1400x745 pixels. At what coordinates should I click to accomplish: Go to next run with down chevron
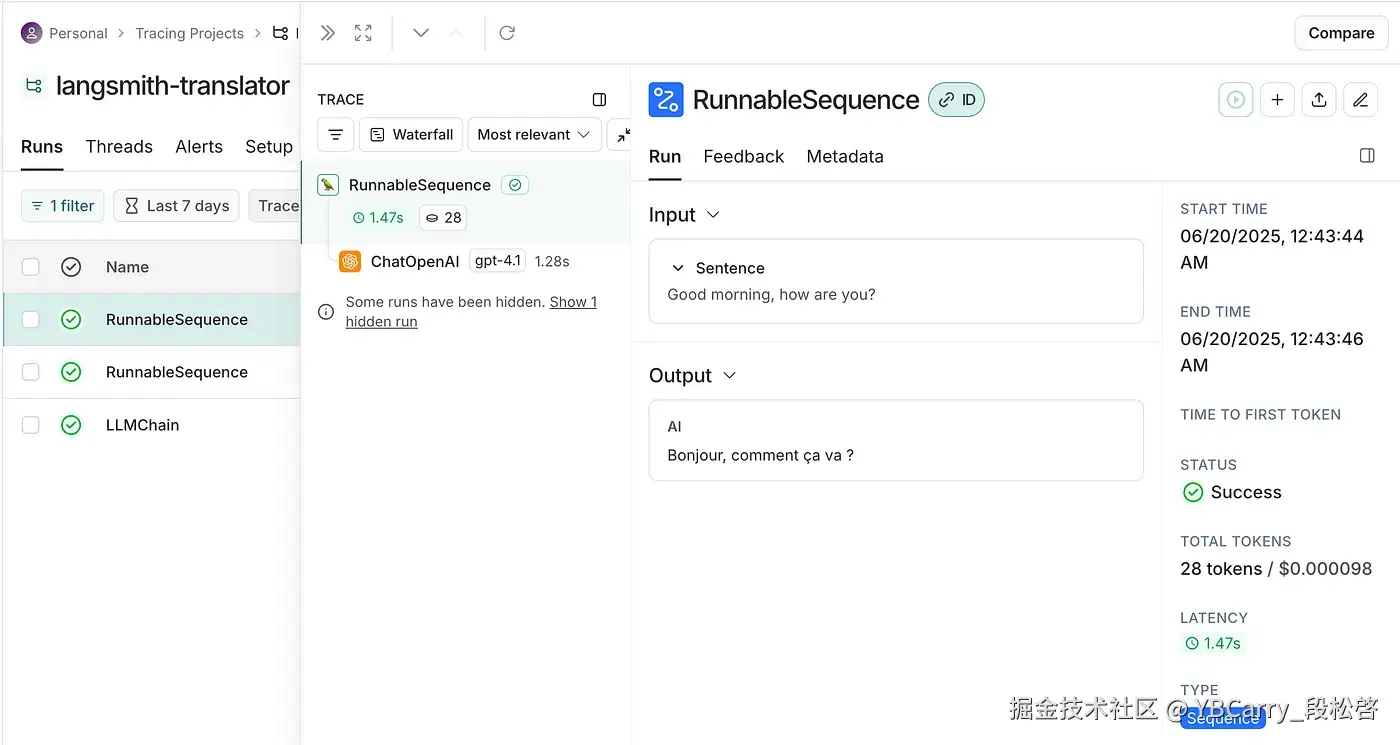(421, 33)
